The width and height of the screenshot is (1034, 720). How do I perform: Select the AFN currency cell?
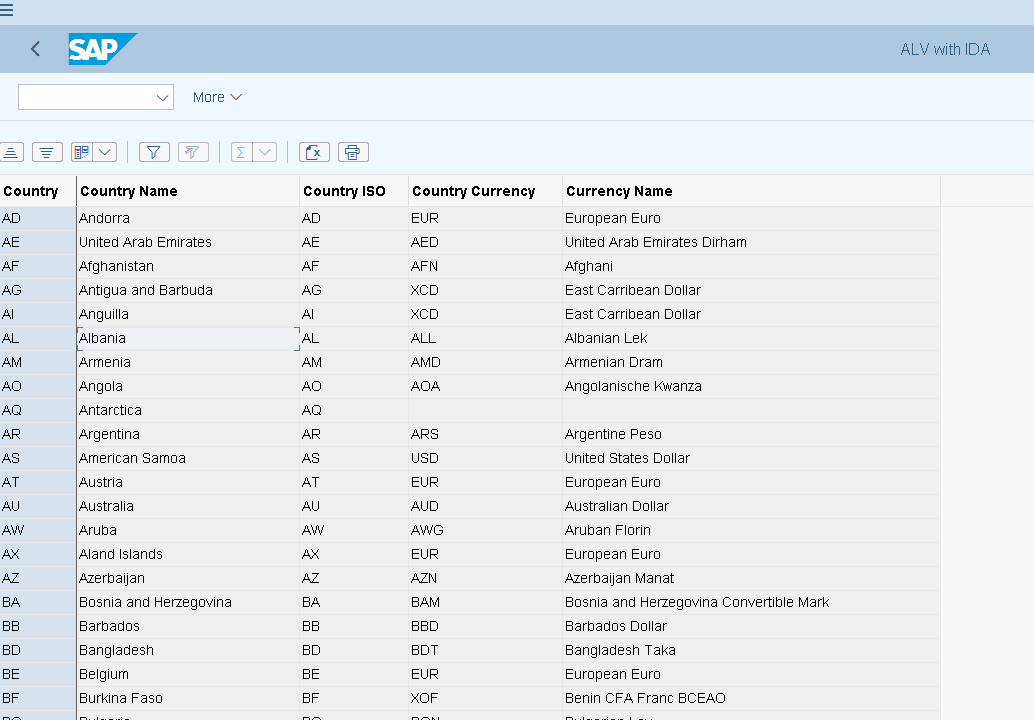tap(485, 266)
